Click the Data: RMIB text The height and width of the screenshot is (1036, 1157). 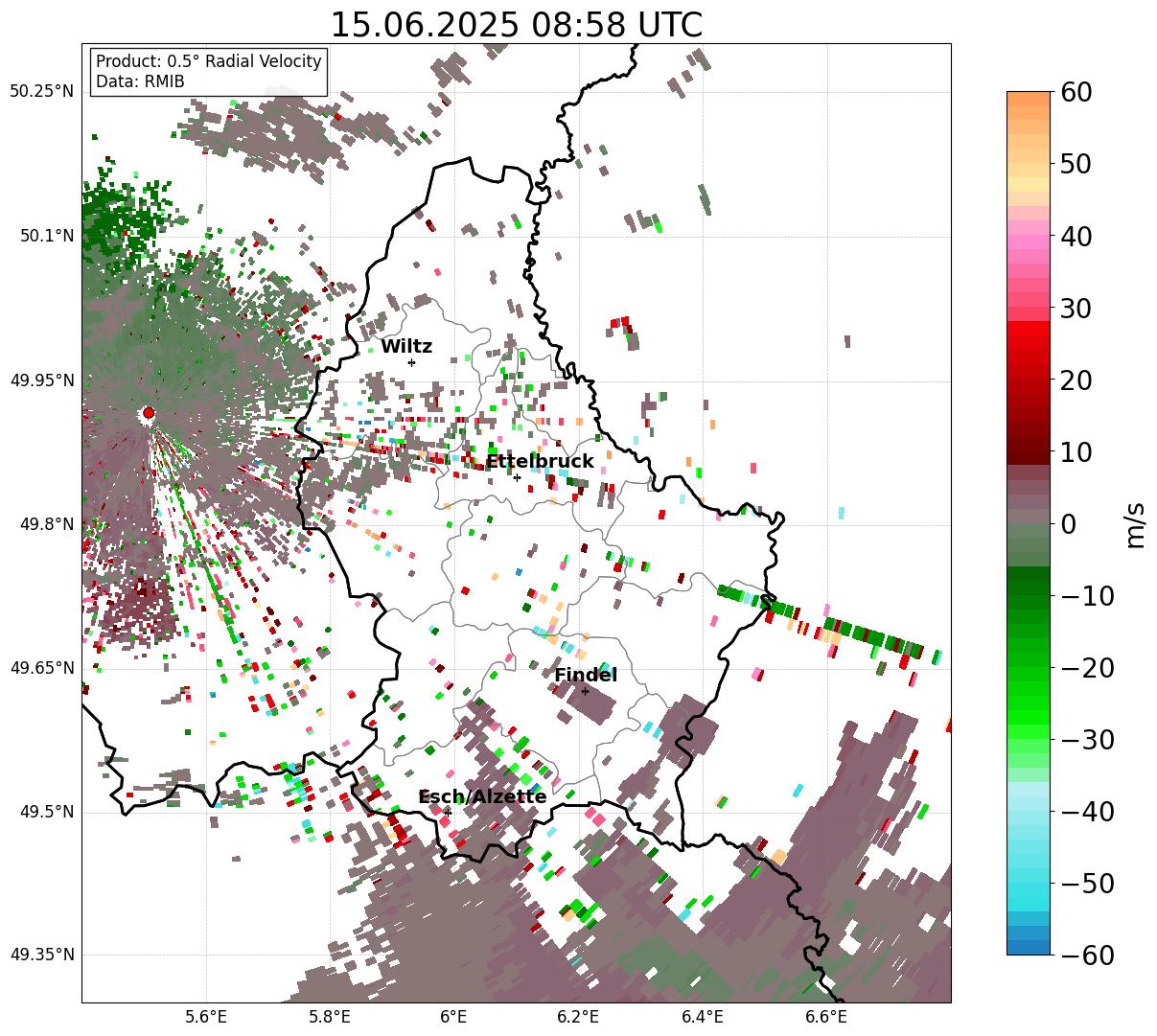pos(140,81)
